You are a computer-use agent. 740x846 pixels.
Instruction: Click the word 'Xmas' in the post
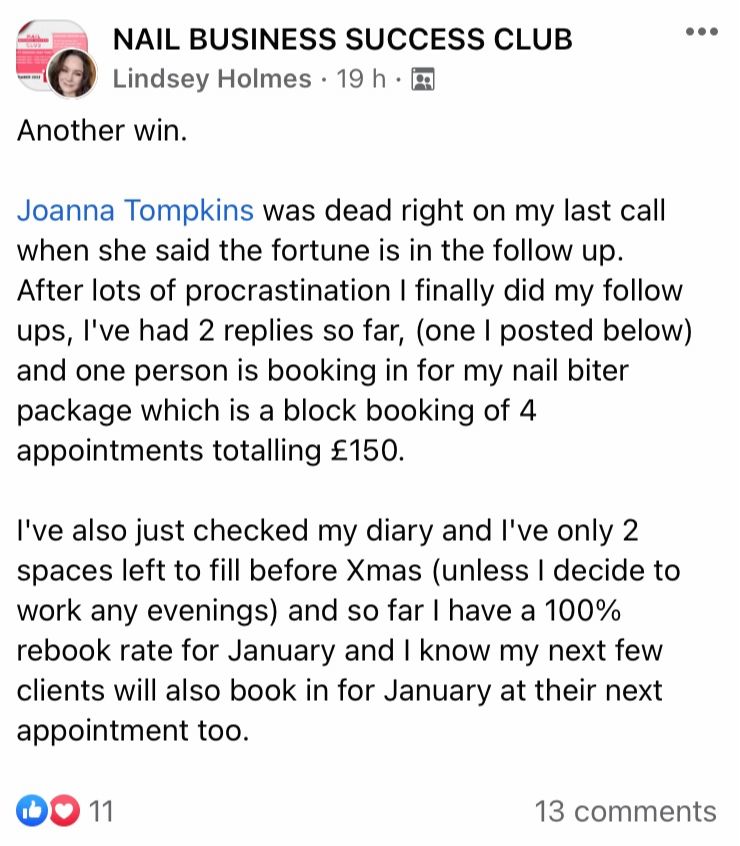[x=383, y=571]
